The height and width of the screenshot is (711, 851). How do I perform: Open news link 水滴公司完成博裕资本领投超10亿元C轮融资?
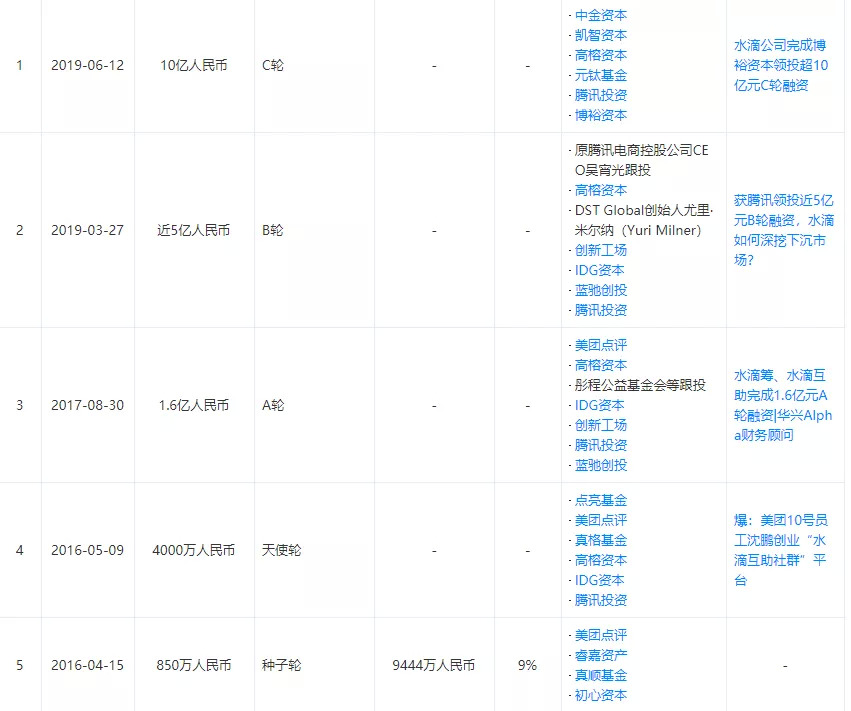point(781,65)
